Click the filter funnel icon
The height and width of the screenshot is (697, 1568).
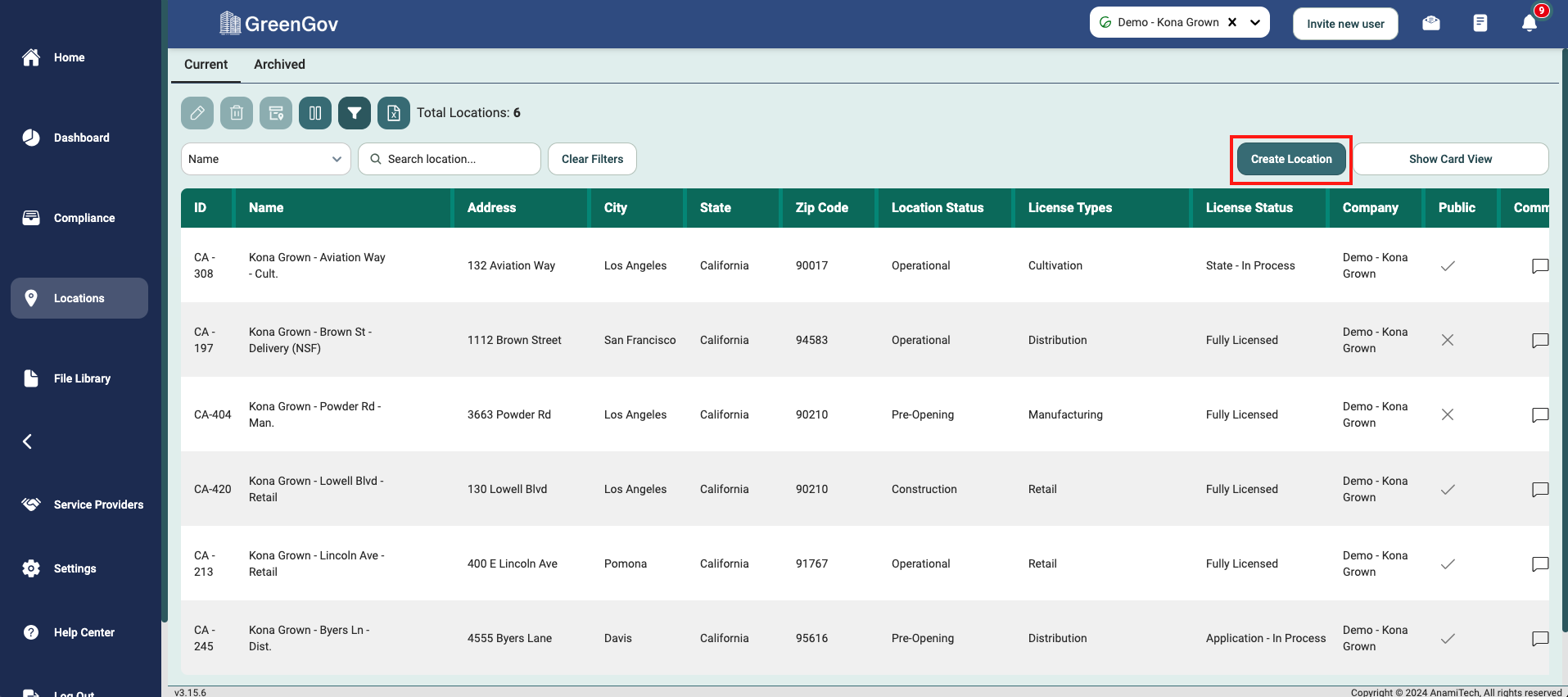(x=355, y=113)
